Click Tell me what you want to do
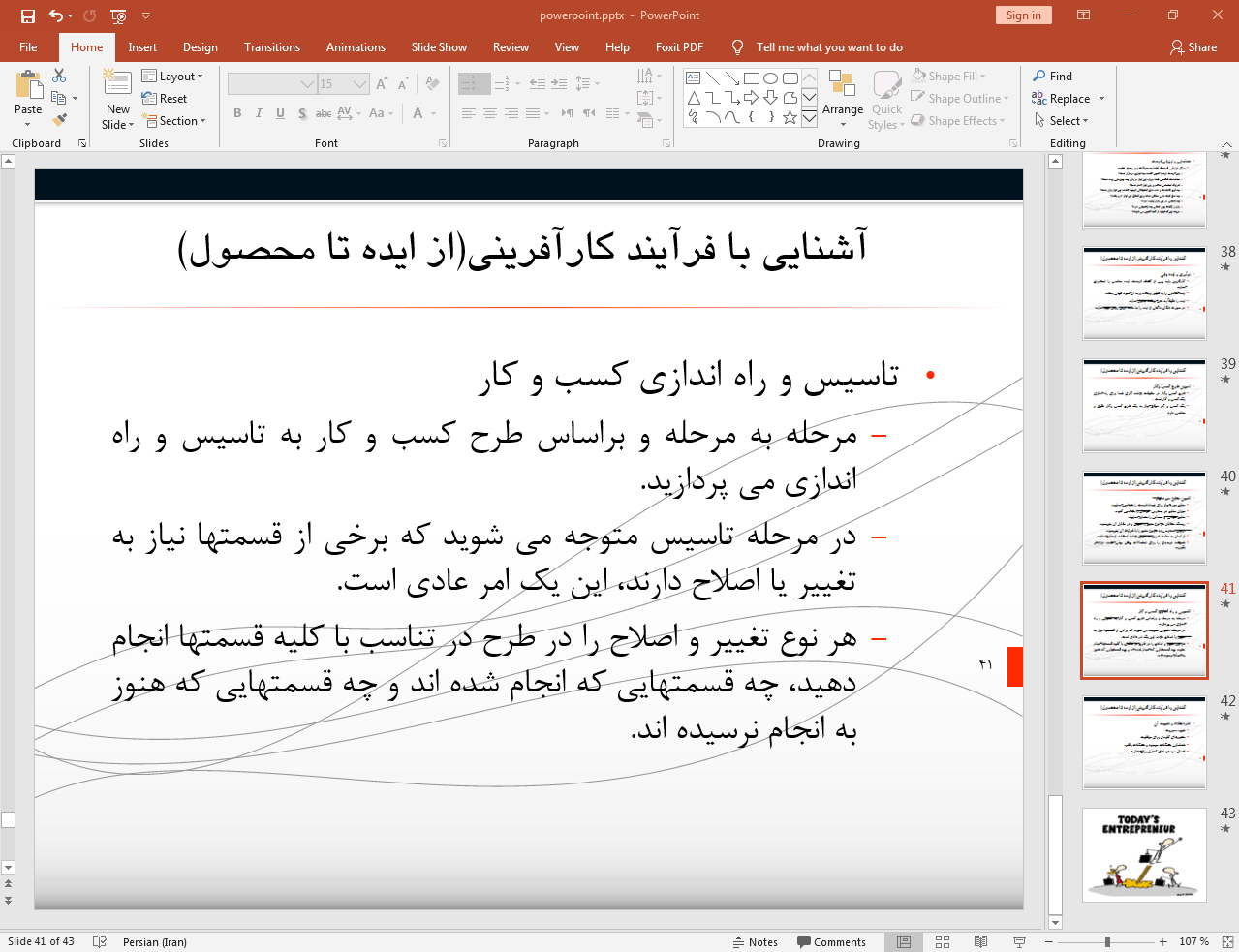This screenshot has width=1239, height=952. [829, 47]
